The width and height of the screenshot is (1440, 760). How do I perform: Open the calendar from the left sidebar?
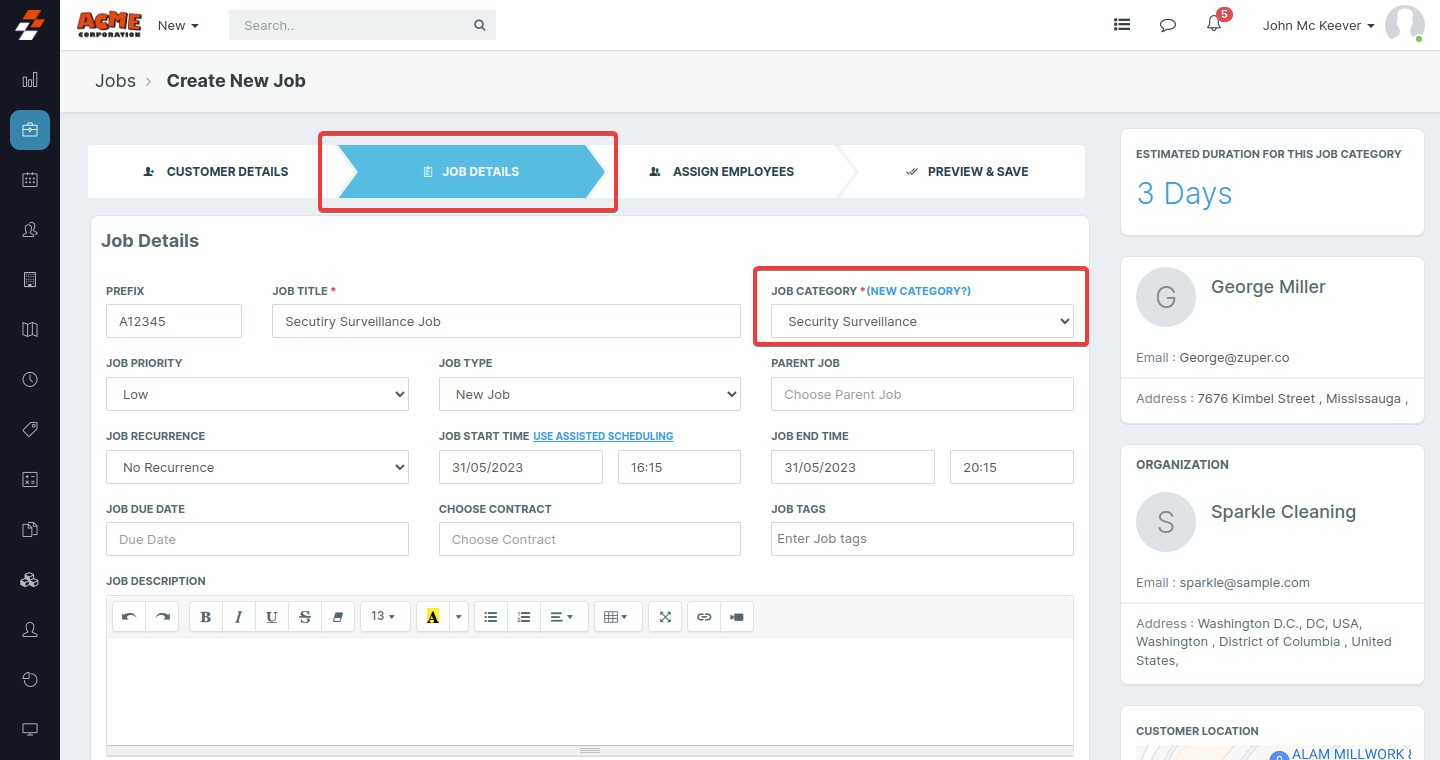[x=30, y=180]
